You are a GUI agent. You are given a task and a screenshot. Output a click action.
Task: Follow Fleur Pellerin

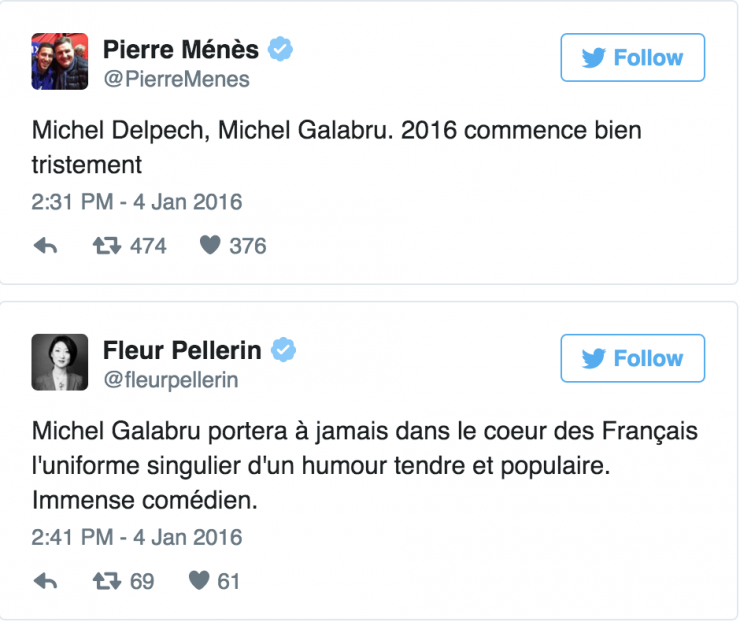(632, 359)
